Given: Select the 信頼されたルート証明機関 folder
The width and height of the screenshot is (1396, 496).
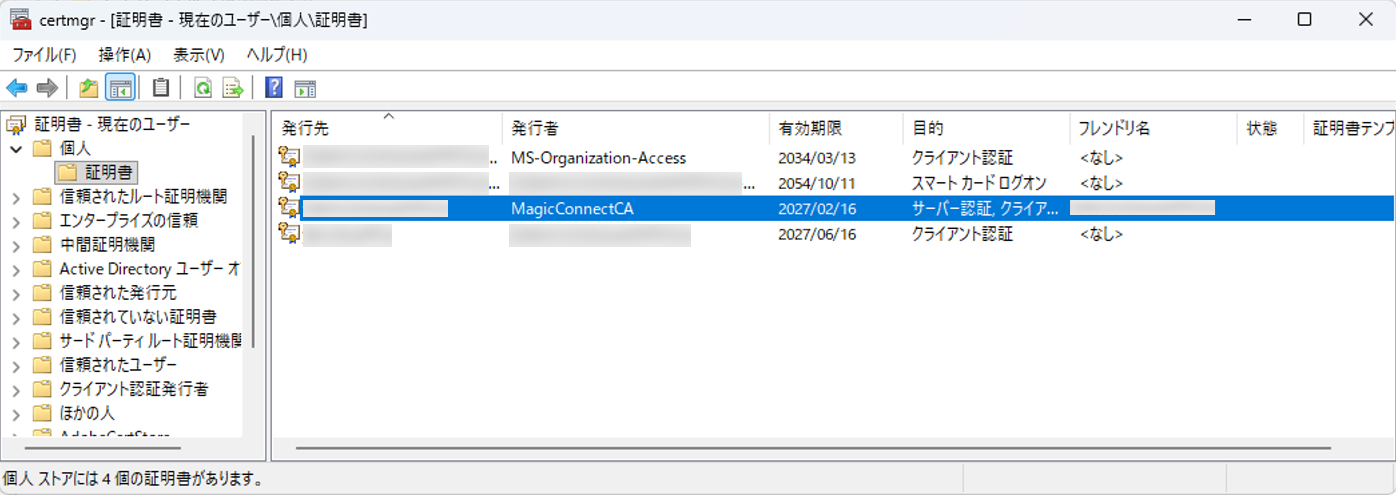Looking at the screenshot, I should pyautogui.click(x=143, y=197).
